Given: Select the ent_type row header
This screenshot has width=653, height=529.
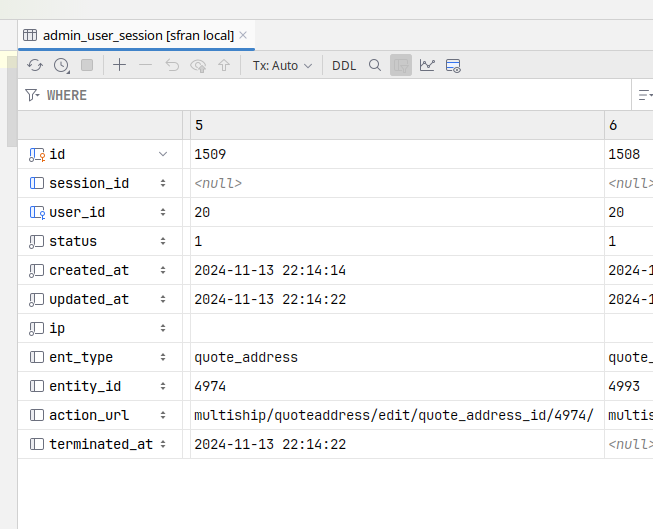Looking at the screenshot, I should click(x=81, y=357).
